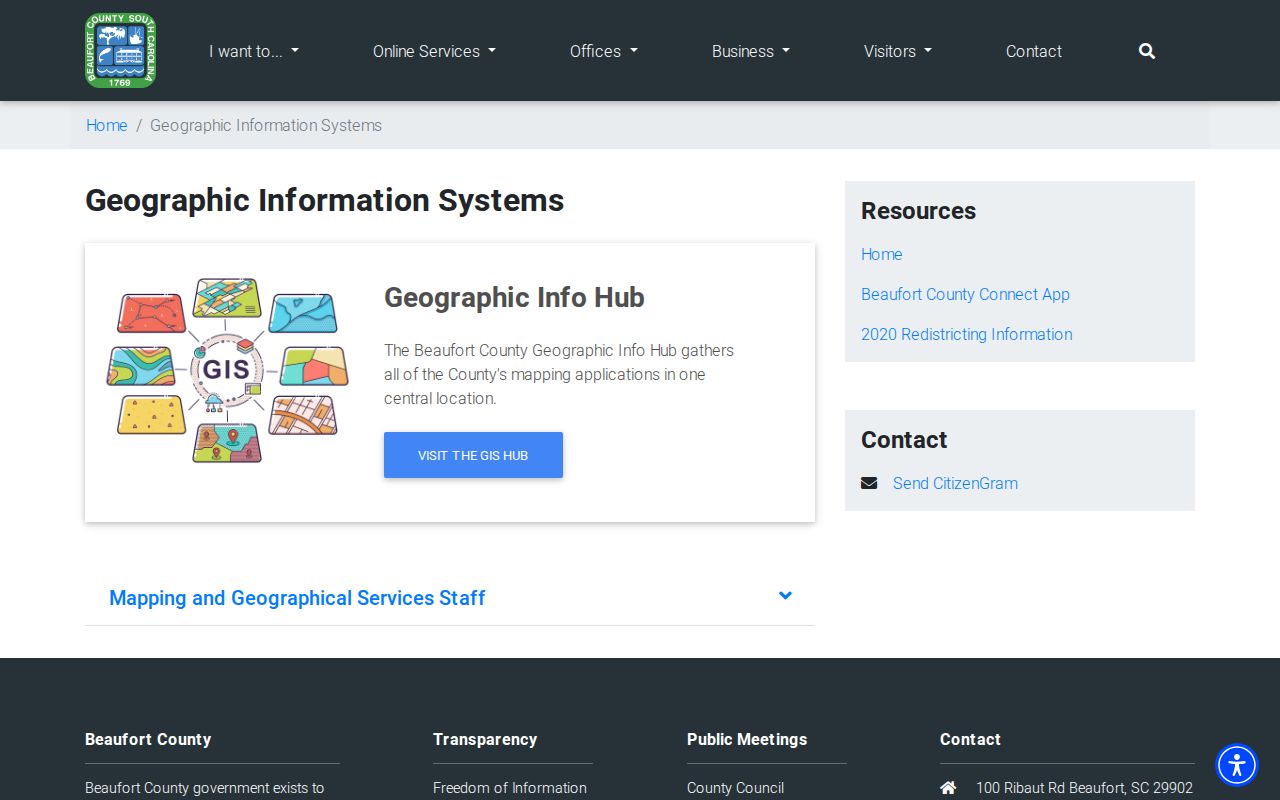Open the accessibility options button

(x=1237, y=766)
